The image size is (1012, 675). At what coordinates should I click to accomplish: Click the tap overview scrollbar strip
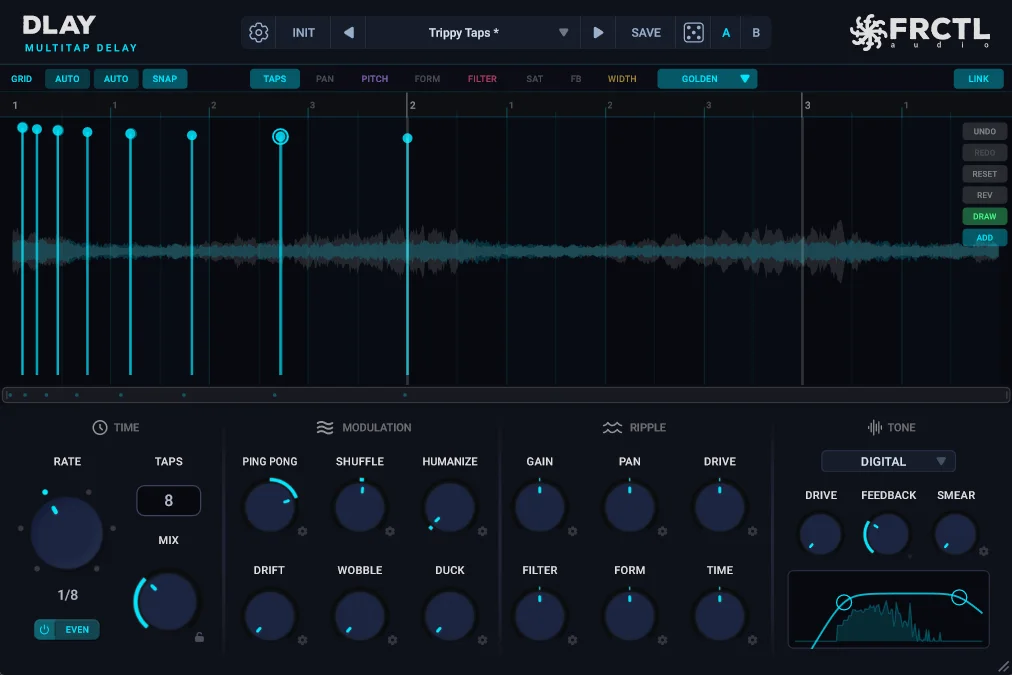pos(506,395)
